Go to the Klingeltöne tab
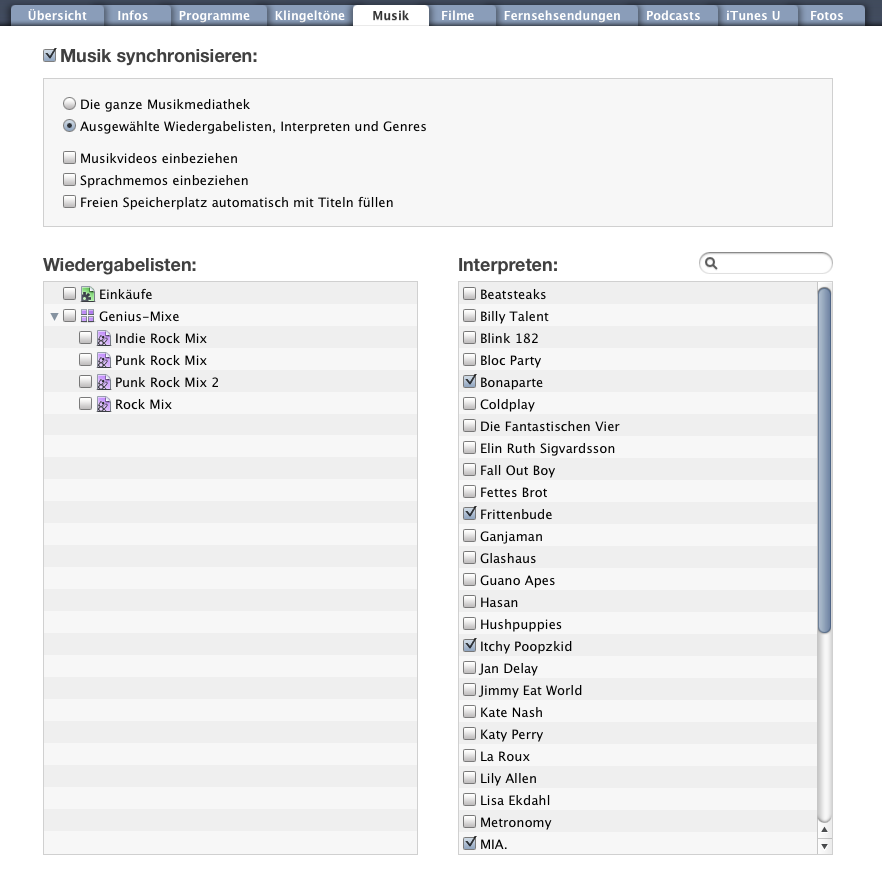This screenshot has height=879, width=882. coord(310,16)
